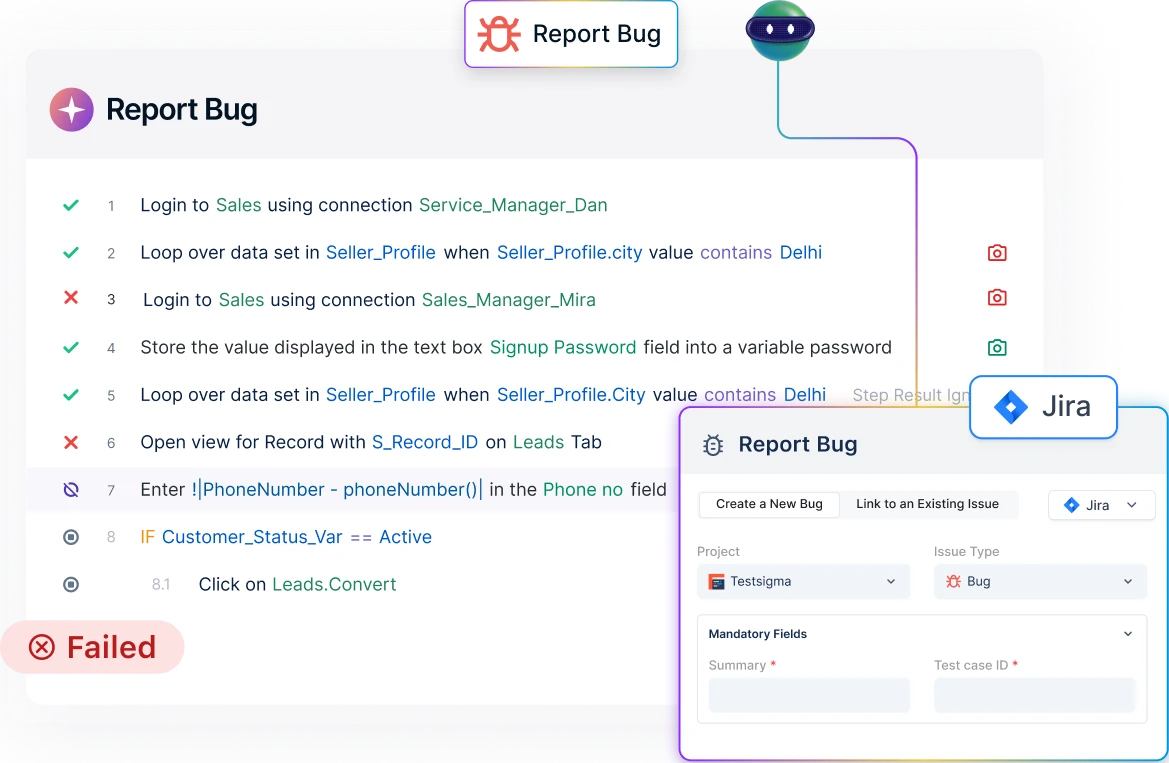Open the screenshot camera icon for step 2
This screenshot has width=1169, height=763.
(x=997, y=253)
